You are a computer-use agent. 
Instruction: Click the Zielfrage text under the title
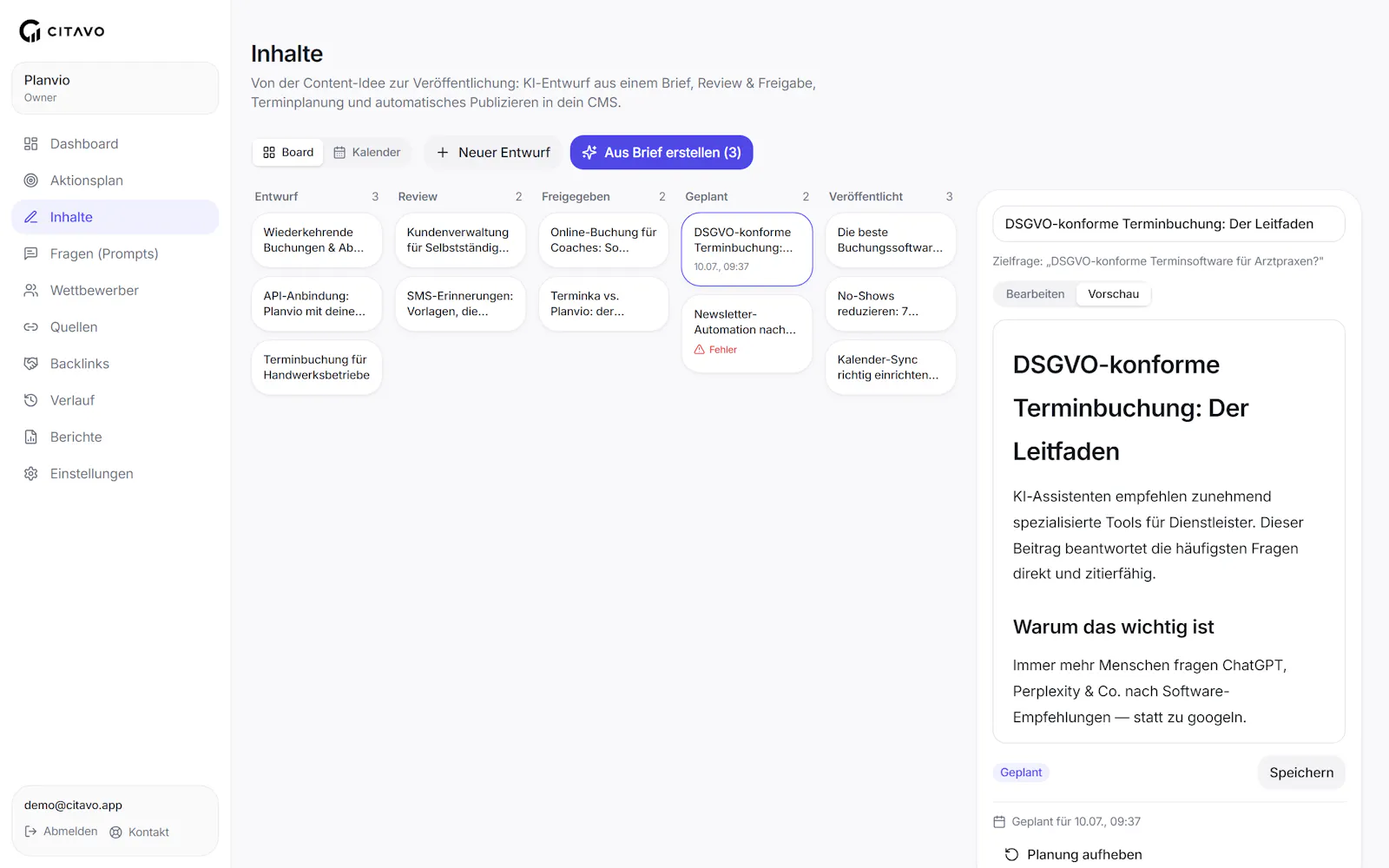pyautogui.click(x=1158, y=261)
